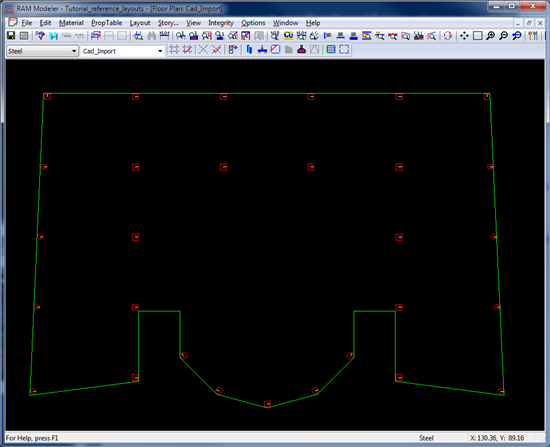The width and height of the screenshot is (550, 447).
Task: Click column marker at bottom apex of outline
Action: point(267,404)
